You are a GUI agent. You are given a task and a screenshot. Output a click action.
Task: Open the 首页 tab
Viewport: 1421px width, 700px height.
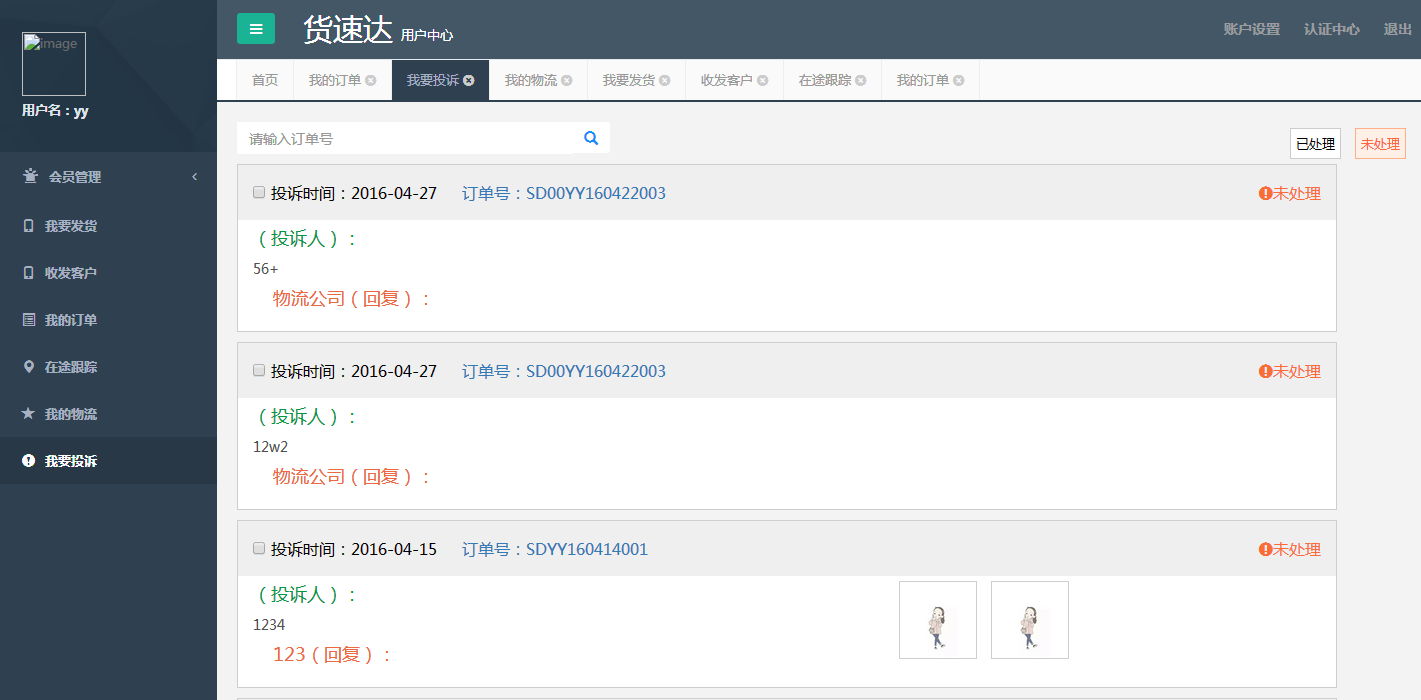coord(265,81)
